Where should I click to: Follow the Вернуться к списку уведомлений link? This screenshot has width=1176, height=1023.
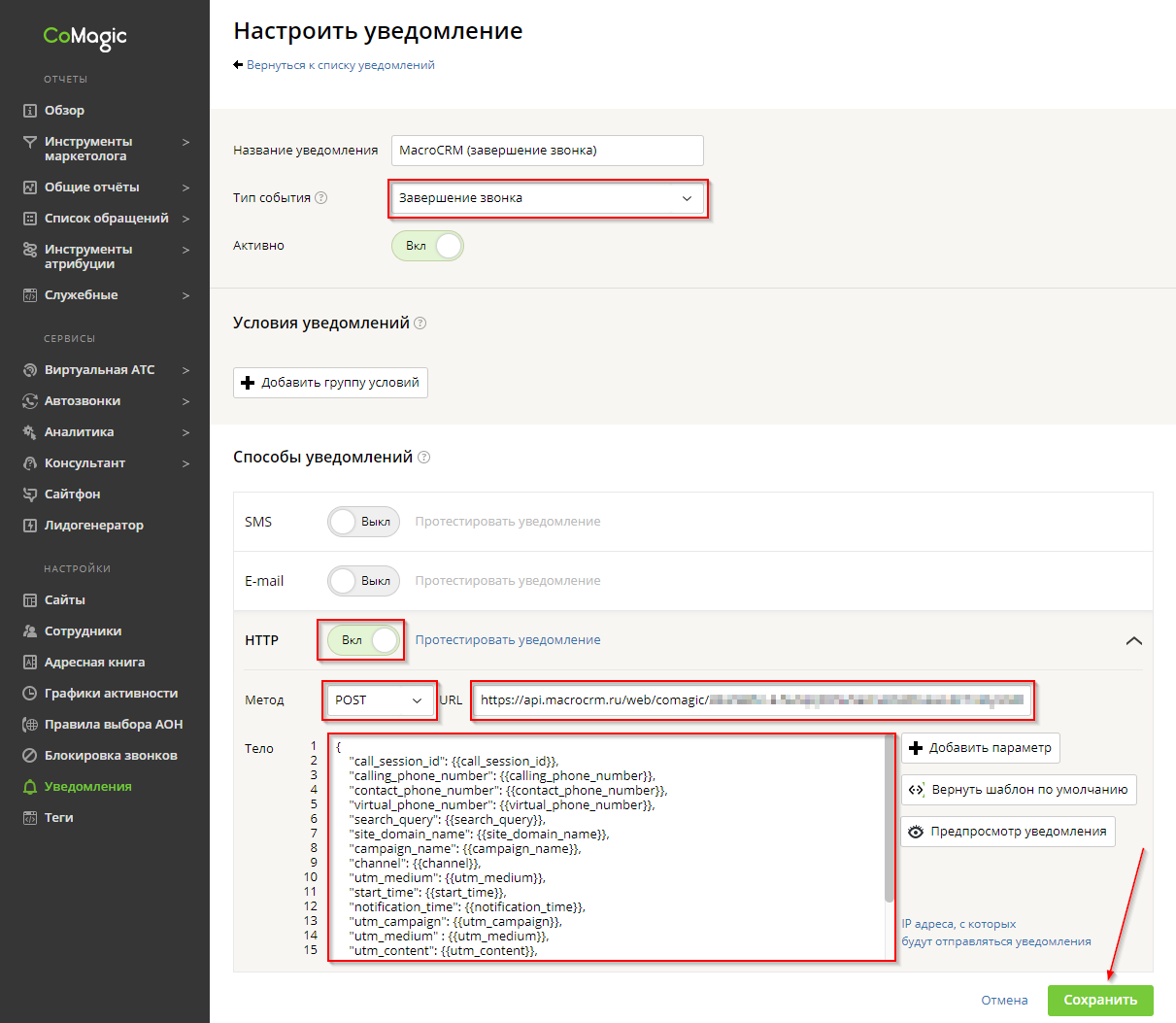[x=340, y=66]
